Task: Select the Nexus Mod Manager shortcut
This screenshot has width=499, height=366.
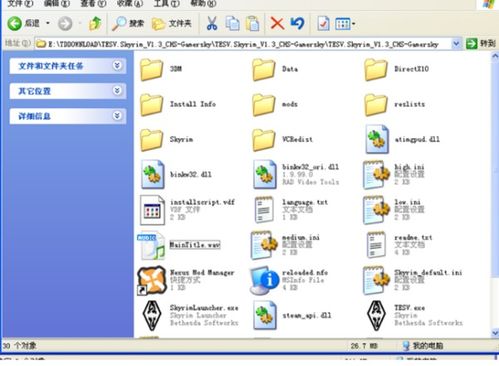Action: (x=186, y=280)
